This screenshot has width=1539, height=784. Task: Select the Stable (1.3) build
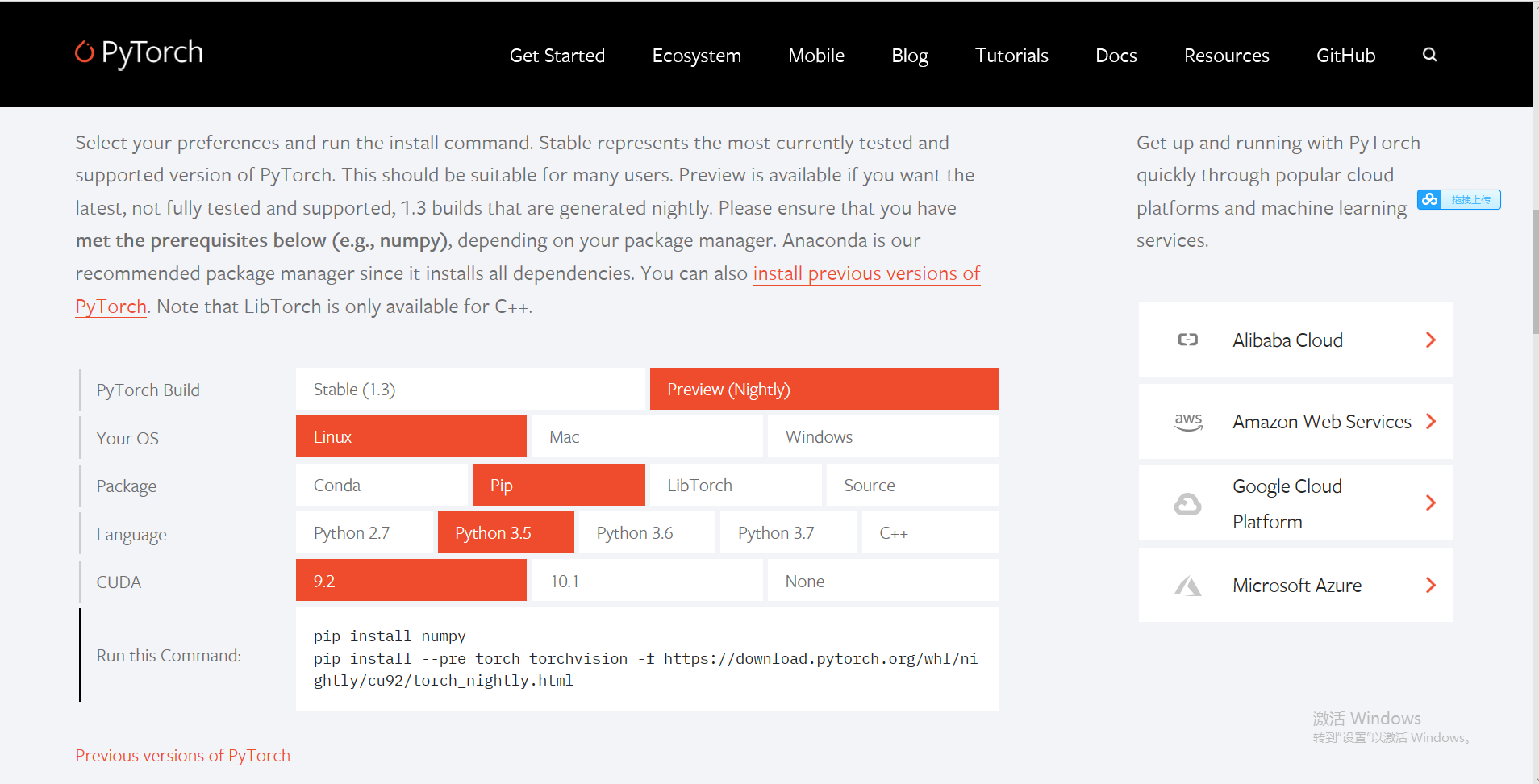point(470,389)
